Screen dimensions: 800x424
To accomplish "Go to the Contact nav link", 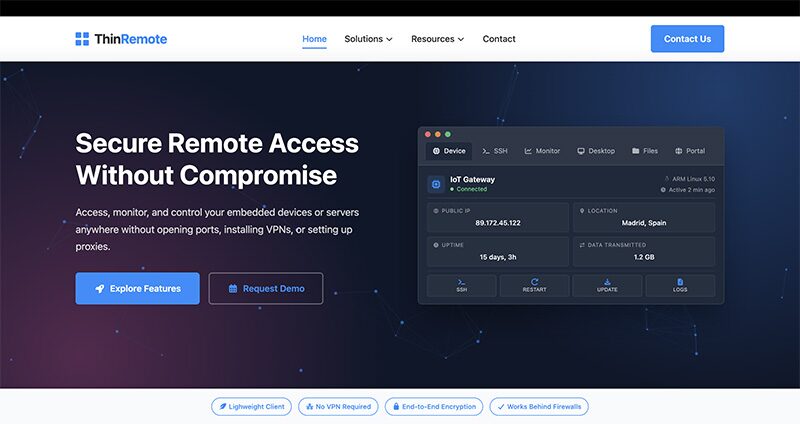I will tap(499, 39).
